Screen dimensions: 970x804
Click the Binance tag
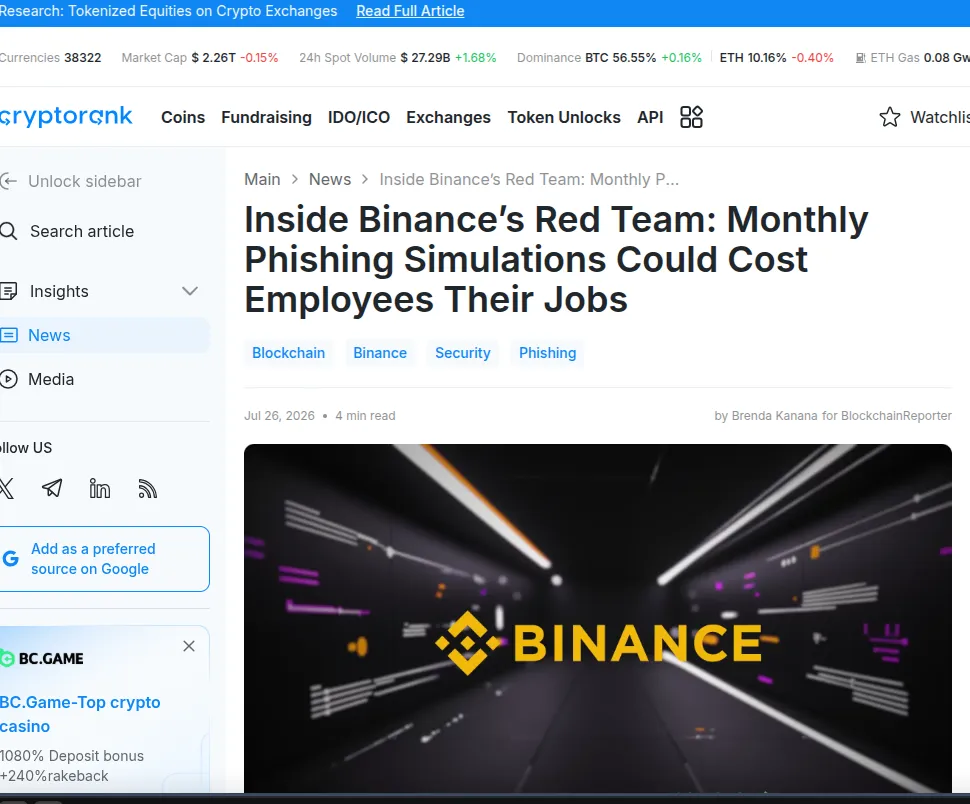[x=380, y=353]
